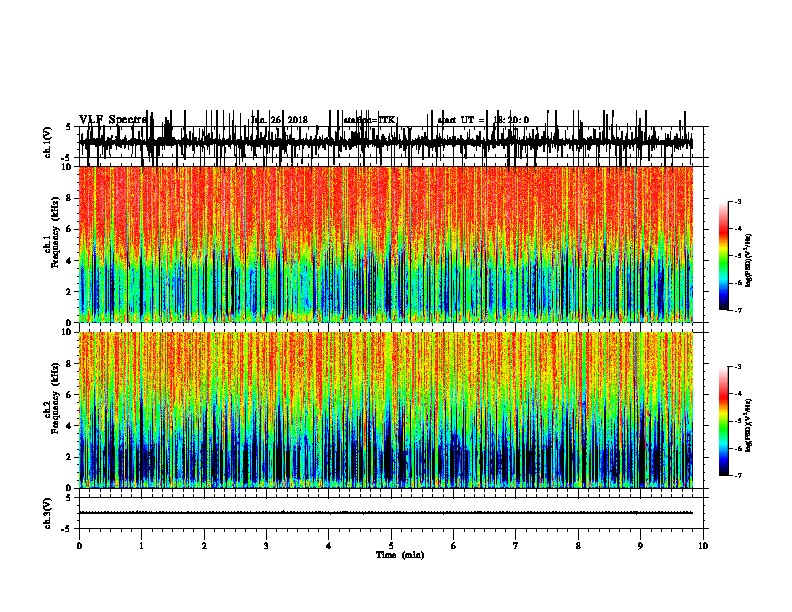Click the '-7' tick on ch.1 colorbar
The width and height of the screenshot is (792, 612).
(738, 310)
